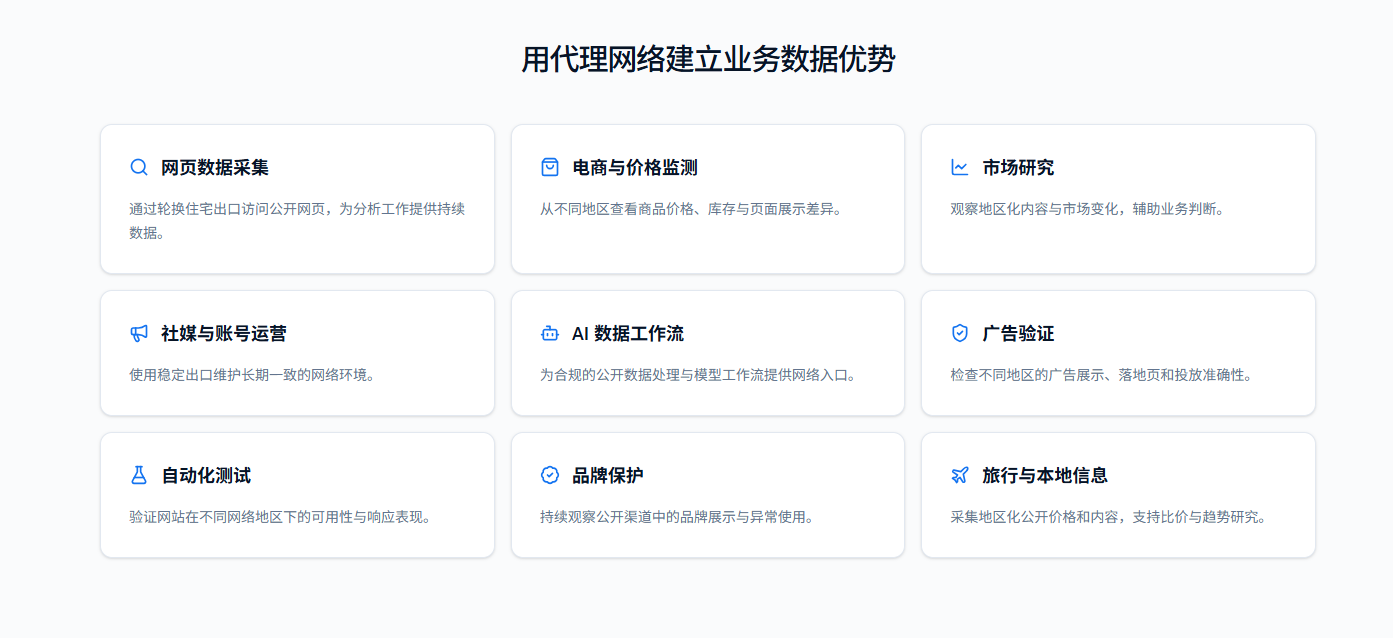Click the robot icon beside AI 数据工作流
The height and width of the screenshot is (638, 1393).
pyautogui.click(x=550, y=333)
